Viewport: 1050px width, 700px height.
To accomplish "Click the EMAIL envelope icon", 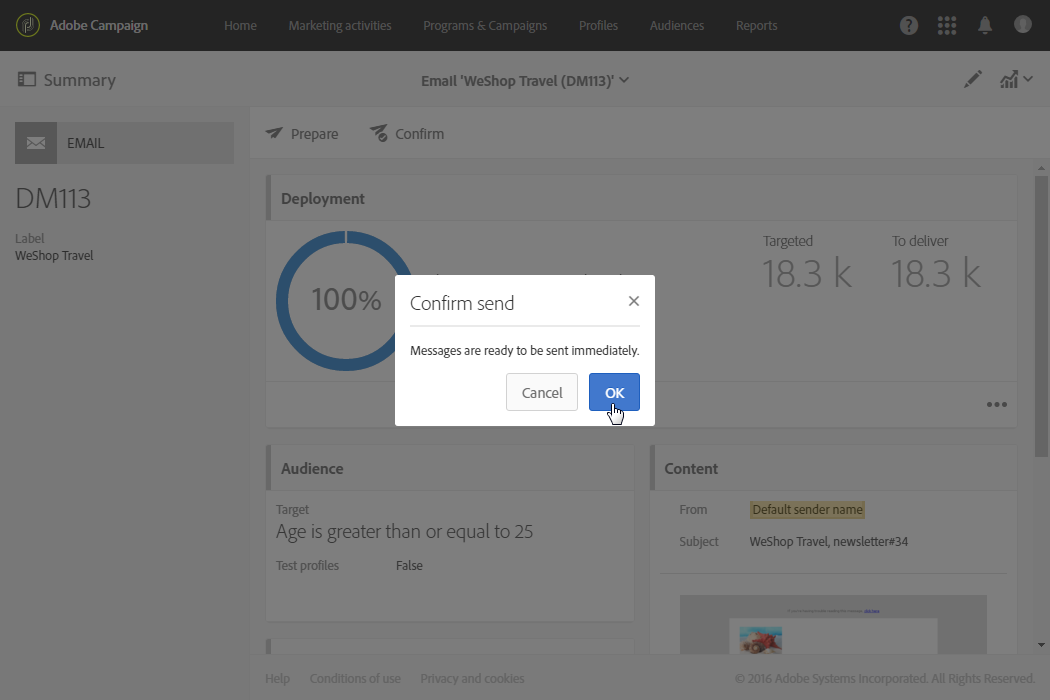I will 36,143.
